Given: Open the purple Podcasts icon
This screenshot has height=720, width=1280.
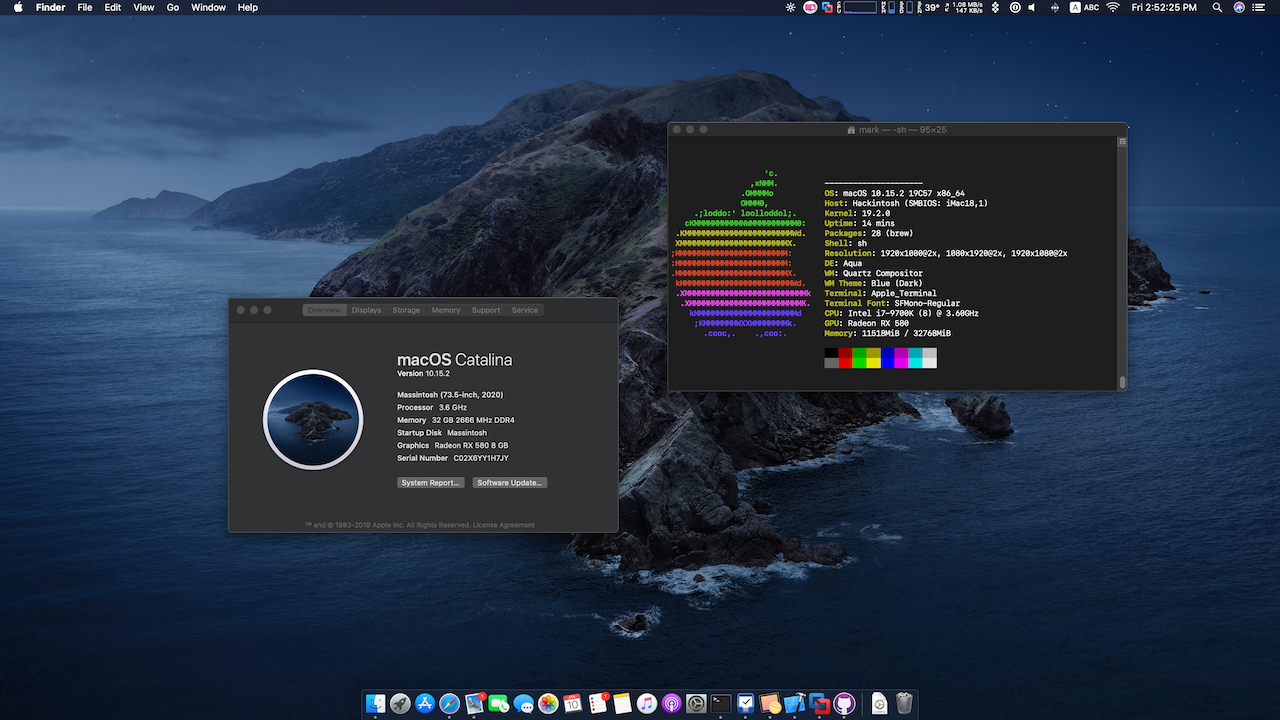Looking at the screenshot, I should [x=671, y=704].
